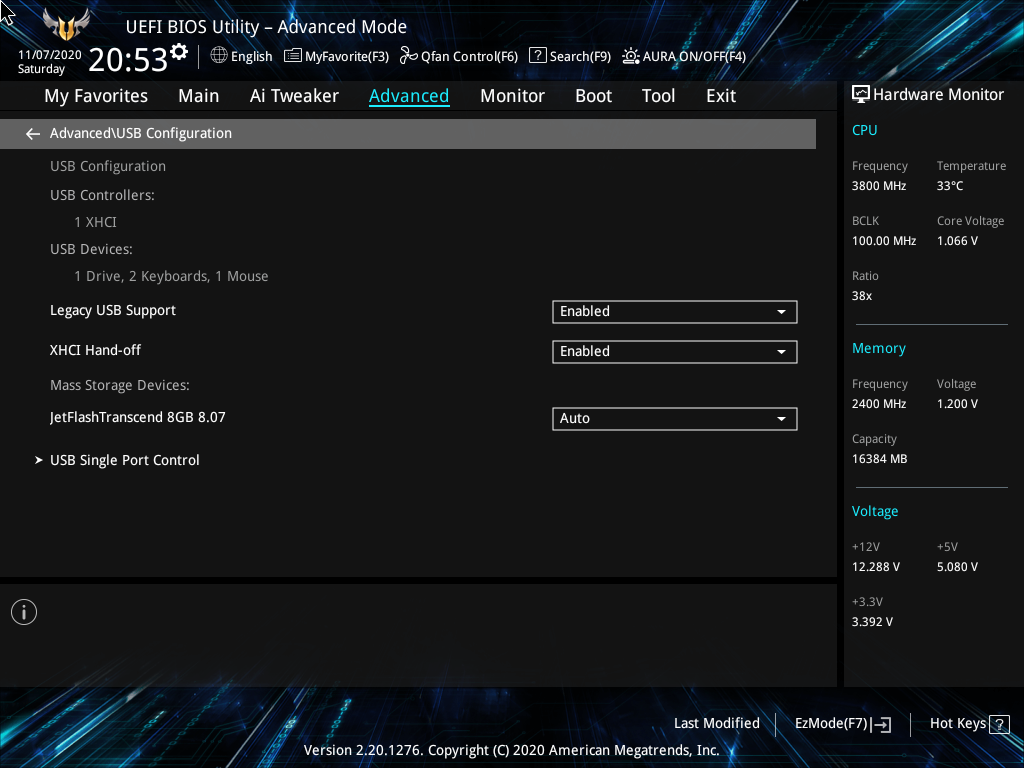Click the '1 XHCI' controller text
This screenshot has height=768, width=1024.
(95, 222)
